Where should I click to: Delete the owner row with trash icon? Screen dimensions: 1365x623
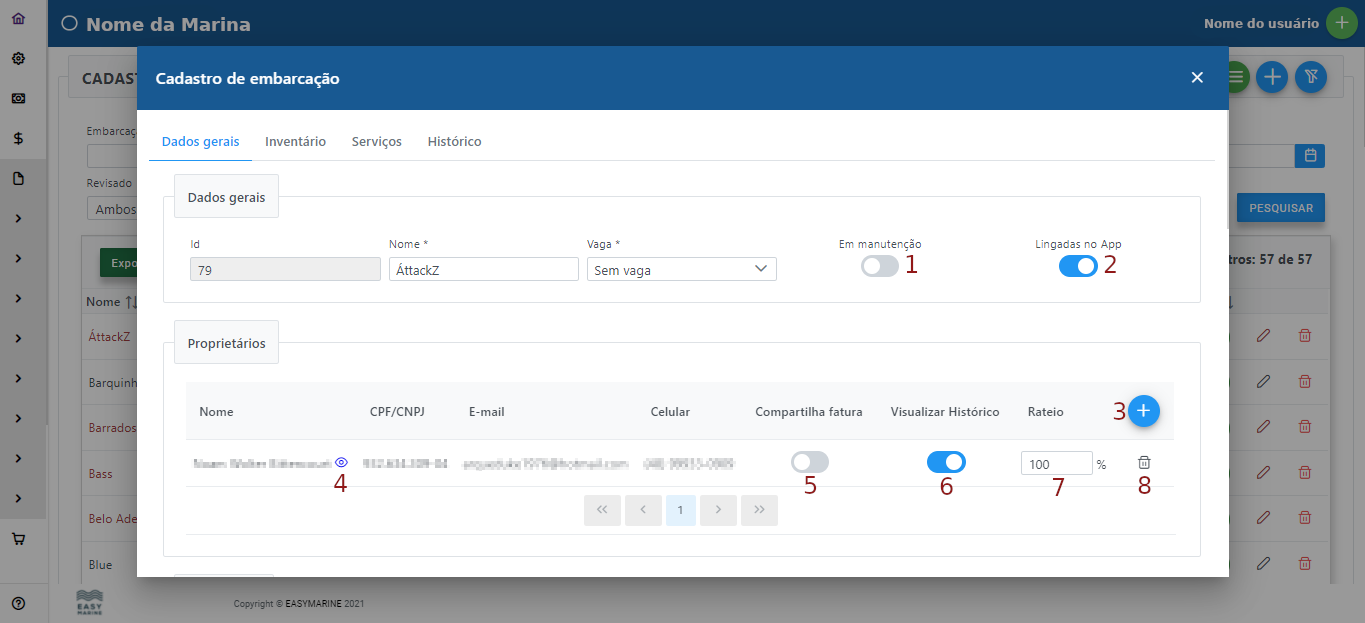tap(1144, 463)
